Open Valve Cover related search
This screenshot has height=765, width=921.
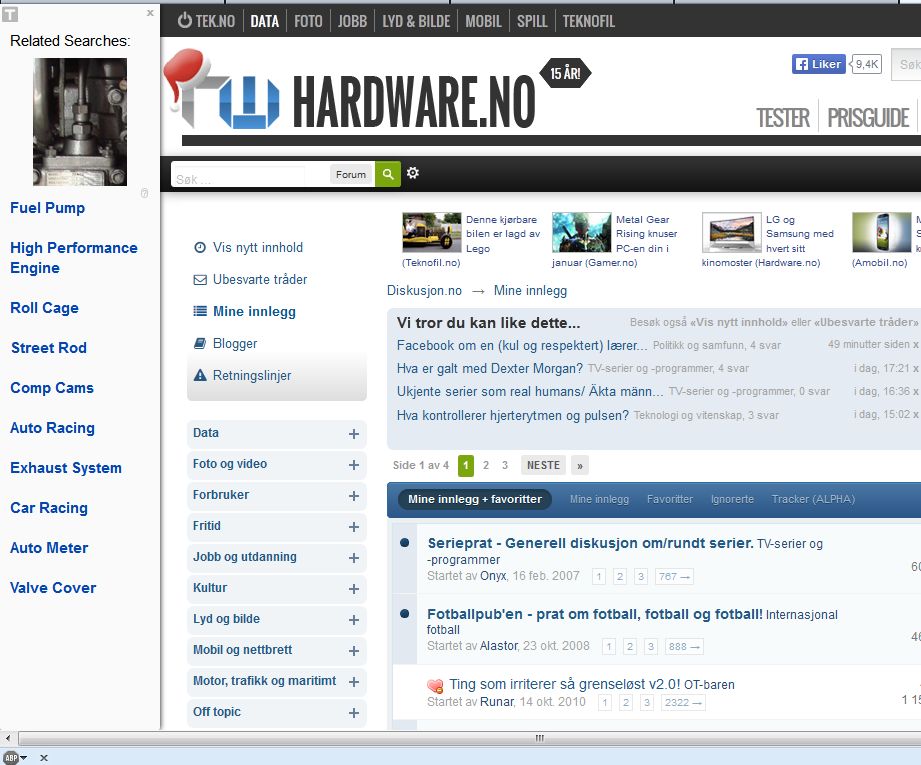click(53, 588)
